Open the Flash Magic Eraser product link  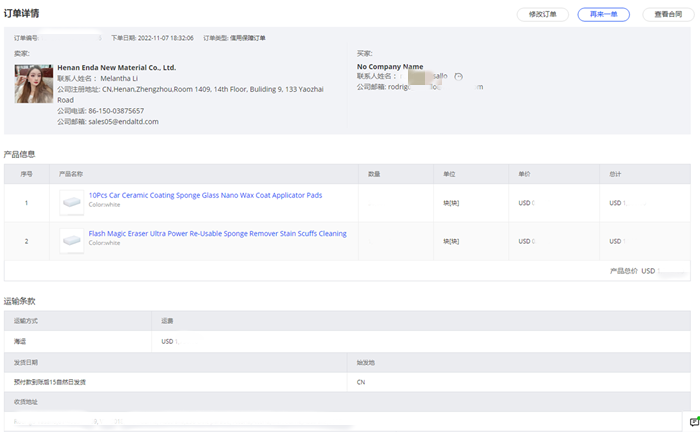[x=217, y=233]
